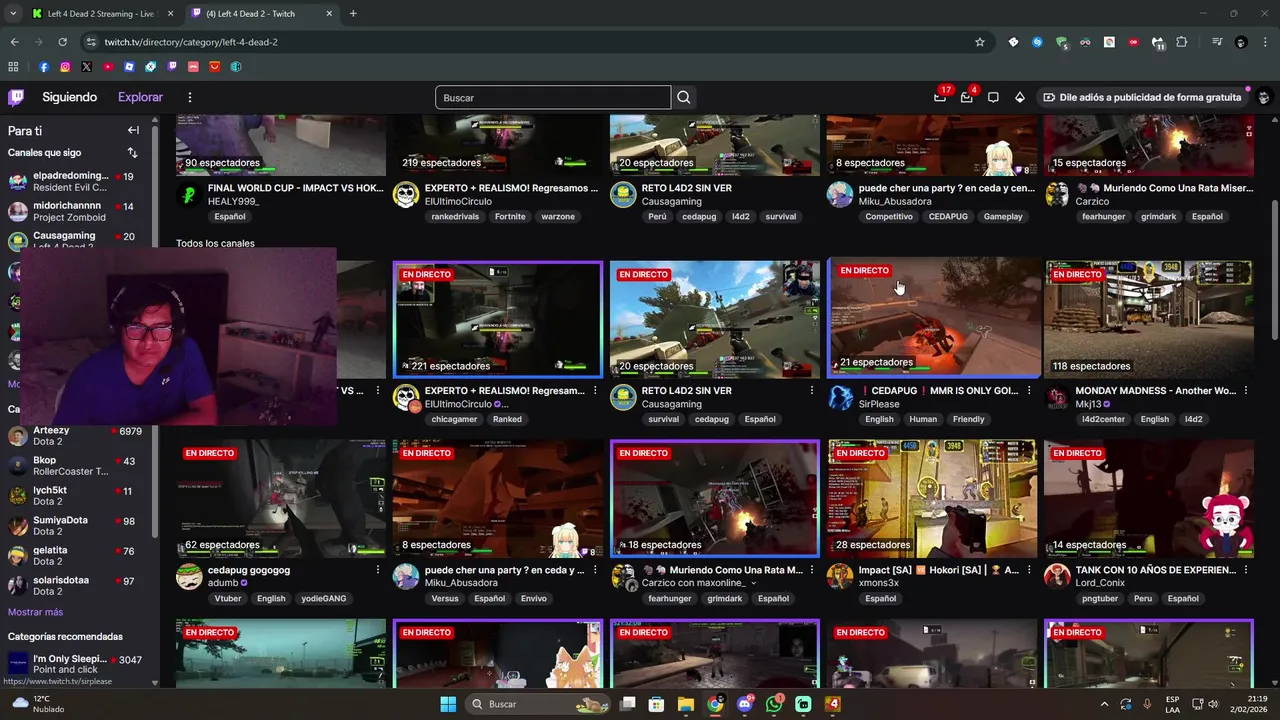1280x720 pixels.
Task: Open the Twitch user avatar menu
Action: click(x=1263, y=97)
